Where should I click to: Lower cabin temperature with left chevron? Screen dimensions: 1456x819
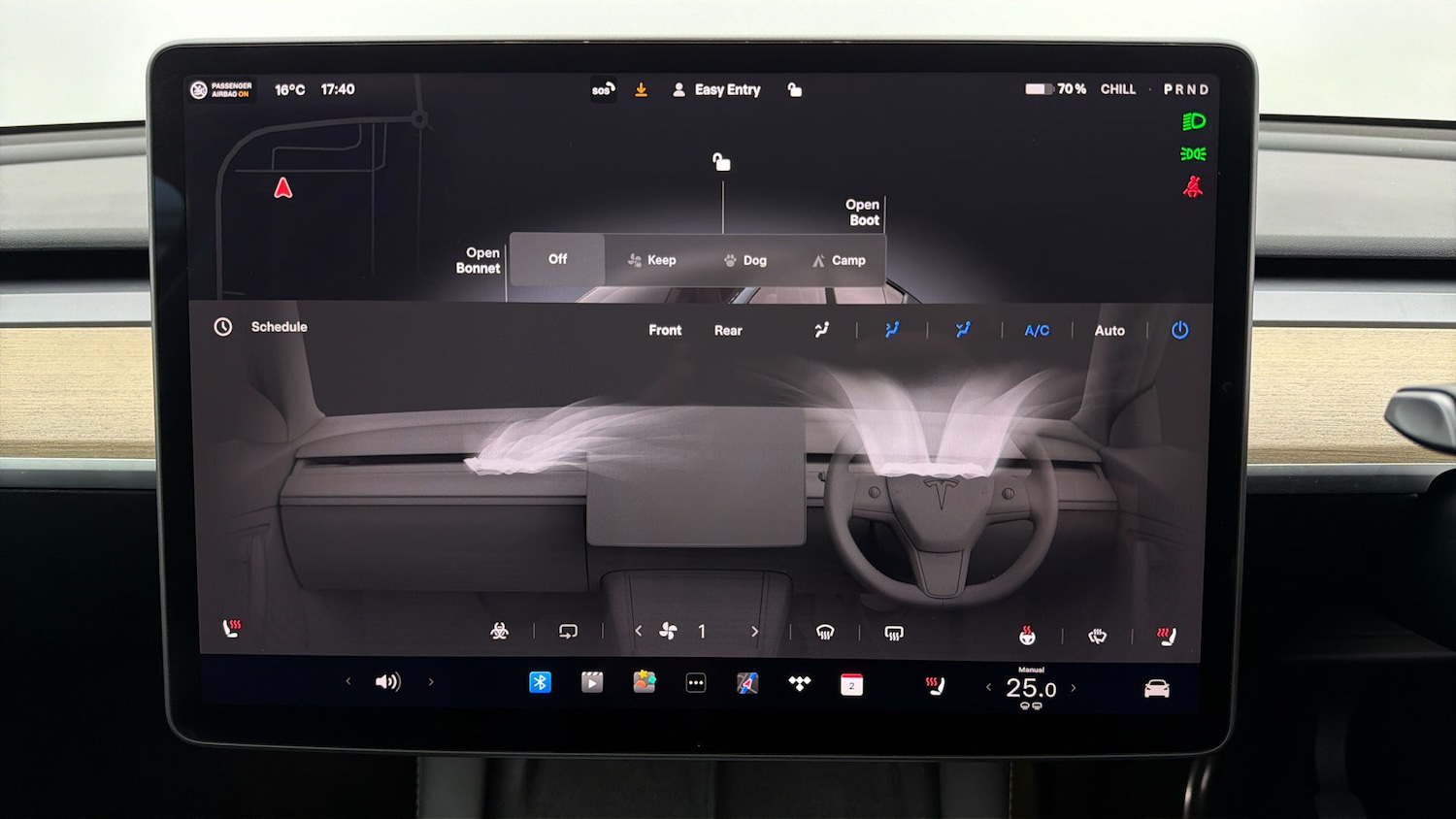point(988,688)
